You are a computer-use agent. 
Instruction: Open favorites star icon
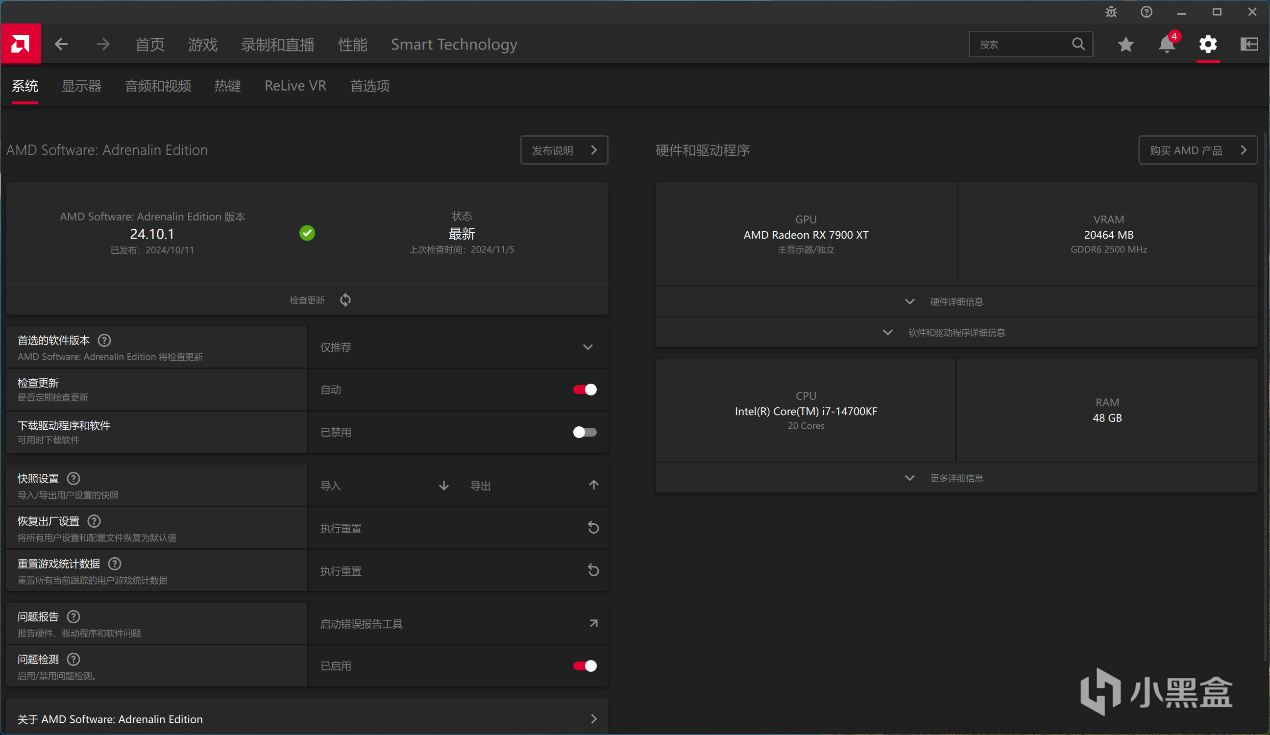(x=1126, y=44)
